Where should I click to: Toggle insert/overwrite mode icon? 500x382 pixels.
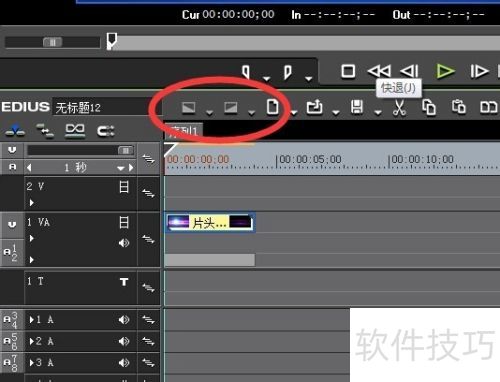[15, 131]
